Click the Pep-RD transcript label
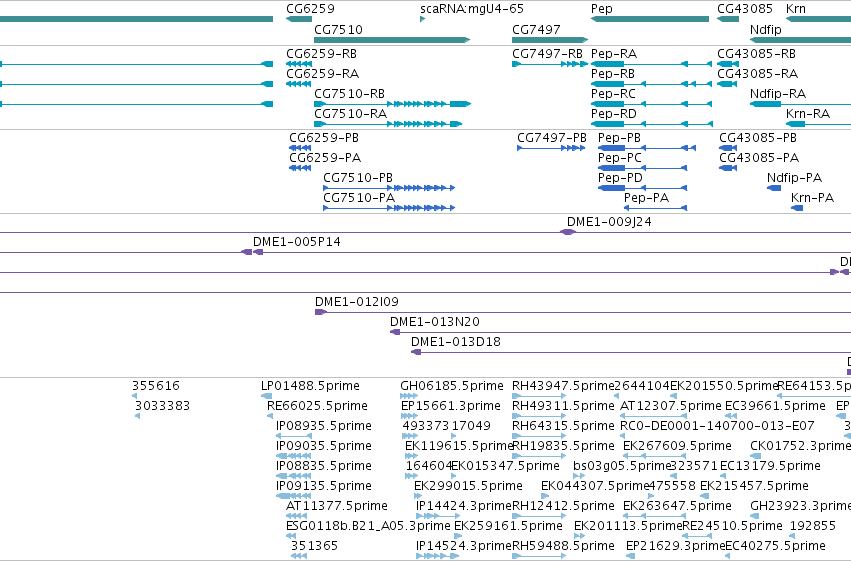This screenshot has width=851, height=561. [614, 114]
